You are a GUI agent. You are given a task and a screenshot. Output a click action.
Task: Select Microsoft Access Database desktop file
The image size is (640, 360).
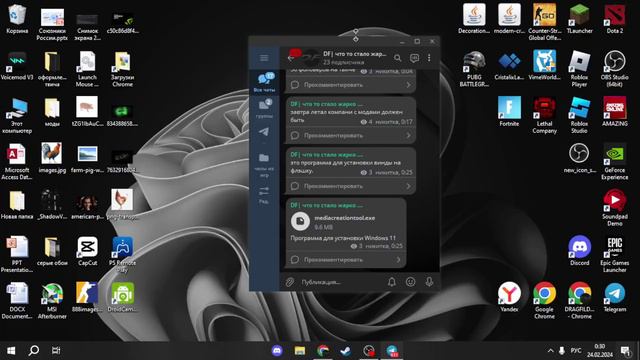point(17,162)
